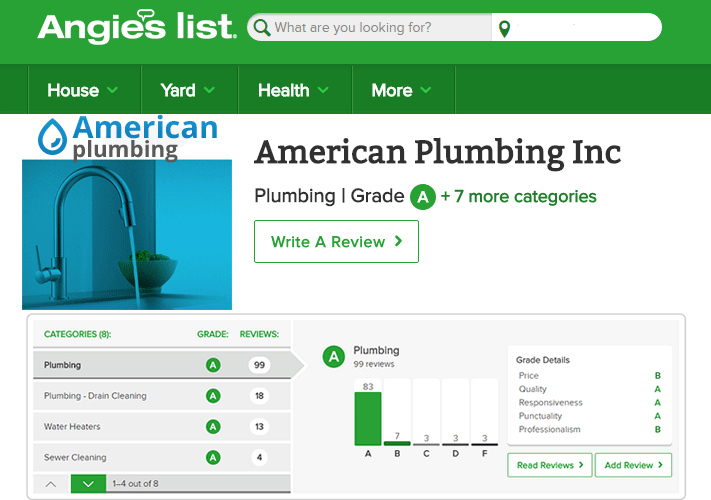
Task: Click the Grade Details title
Action: [543, 360]
